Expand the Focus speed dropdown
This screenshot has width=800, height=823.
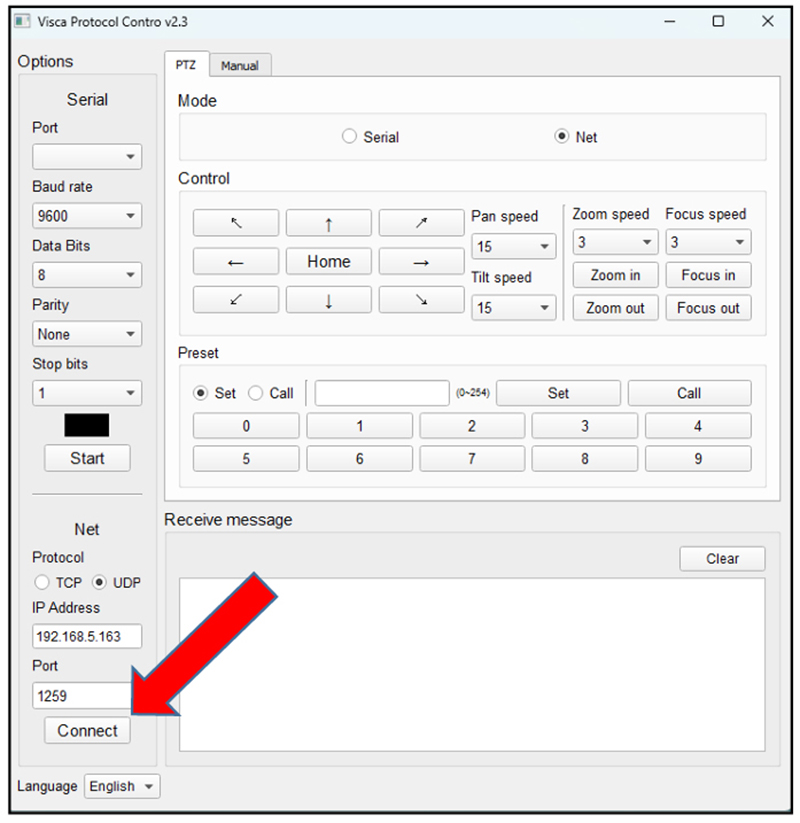click(x=709, y=242)
